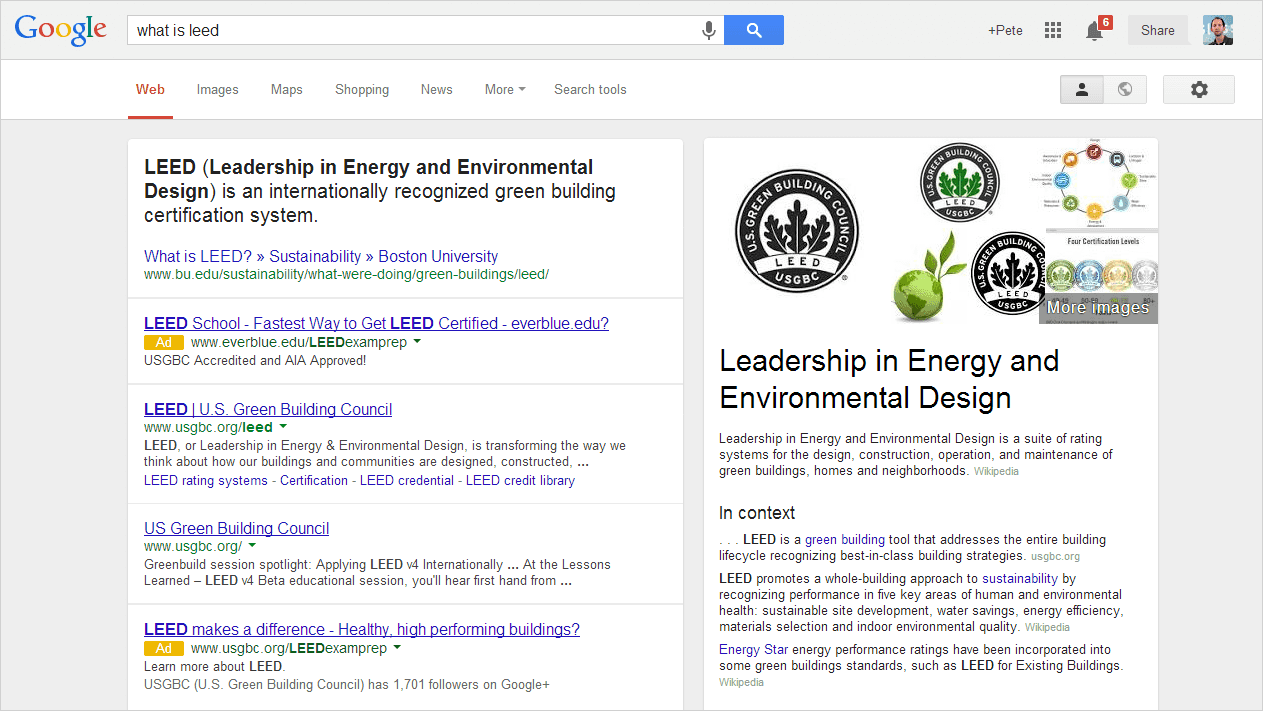Open the notifications bell icon
This screenshot has width=1263, height=711.
point(1094,31)
